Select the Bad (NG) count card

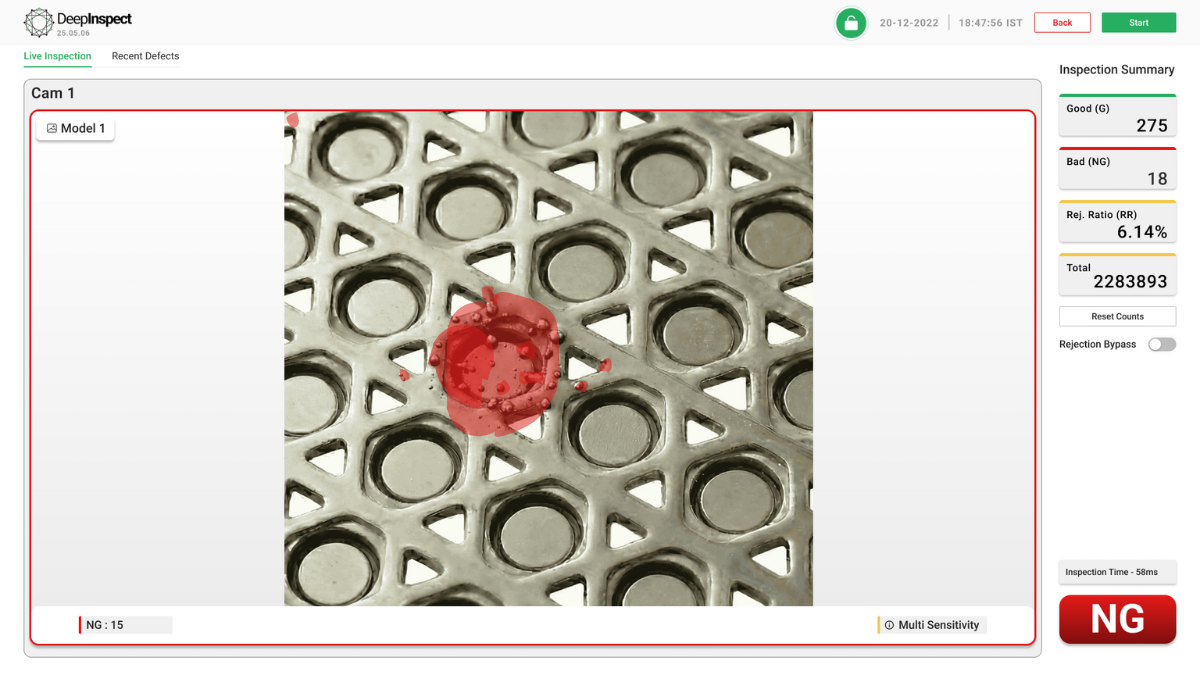(x=1117, y=169)
